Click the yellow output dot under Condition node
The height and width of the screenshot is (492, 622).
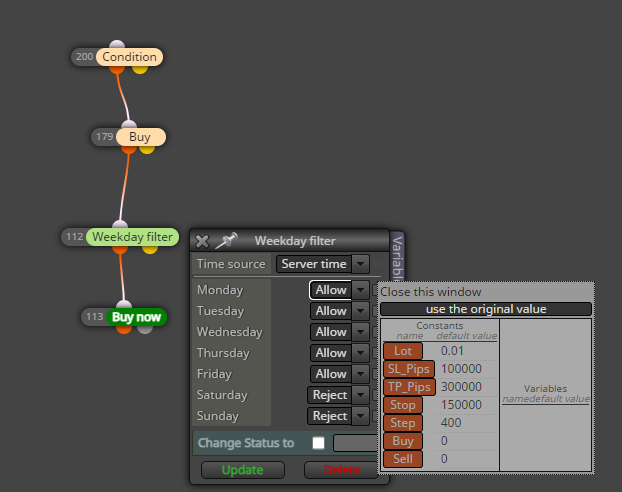click(x=140, y=69)
